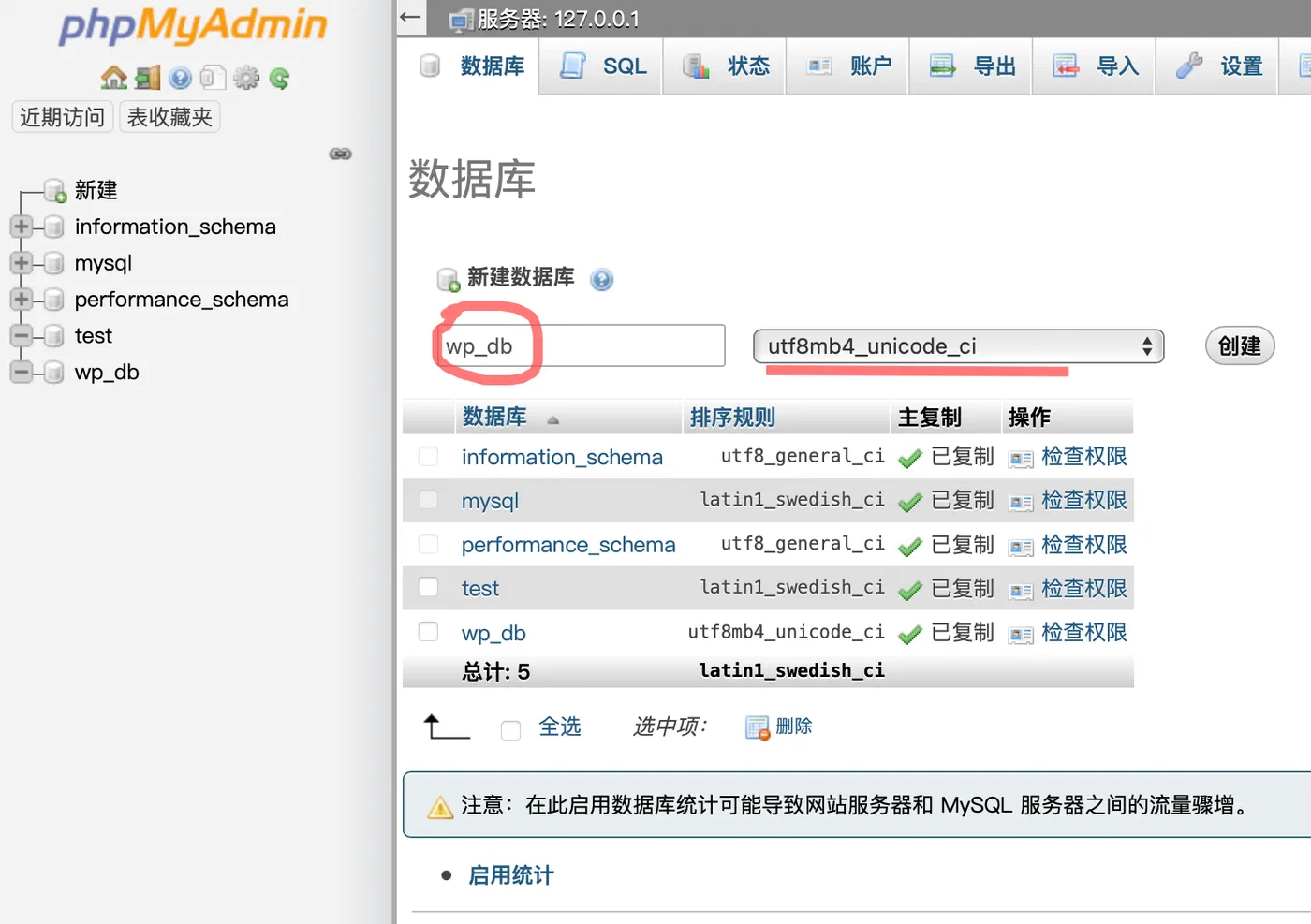Check the checkbox for mysql database row
This screenshot has width=1311, height=924.
click(428, 500)
